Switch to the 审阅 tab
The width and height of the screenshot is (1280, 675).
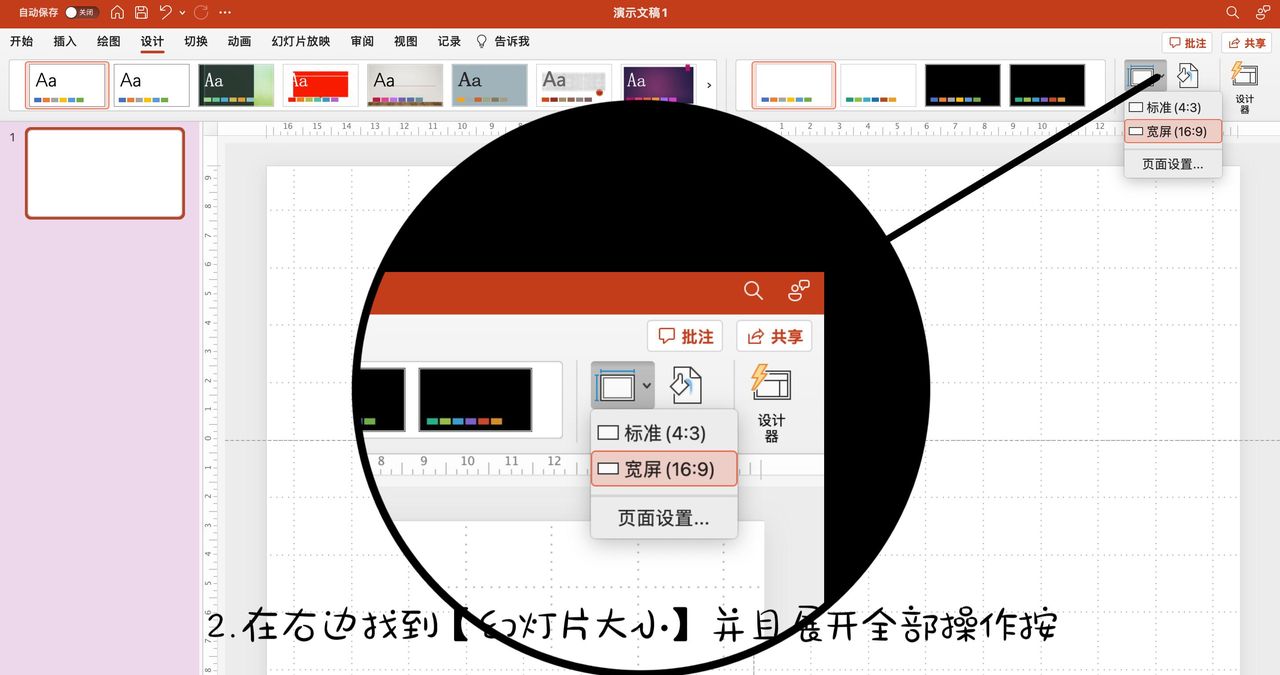coord(362,42)
